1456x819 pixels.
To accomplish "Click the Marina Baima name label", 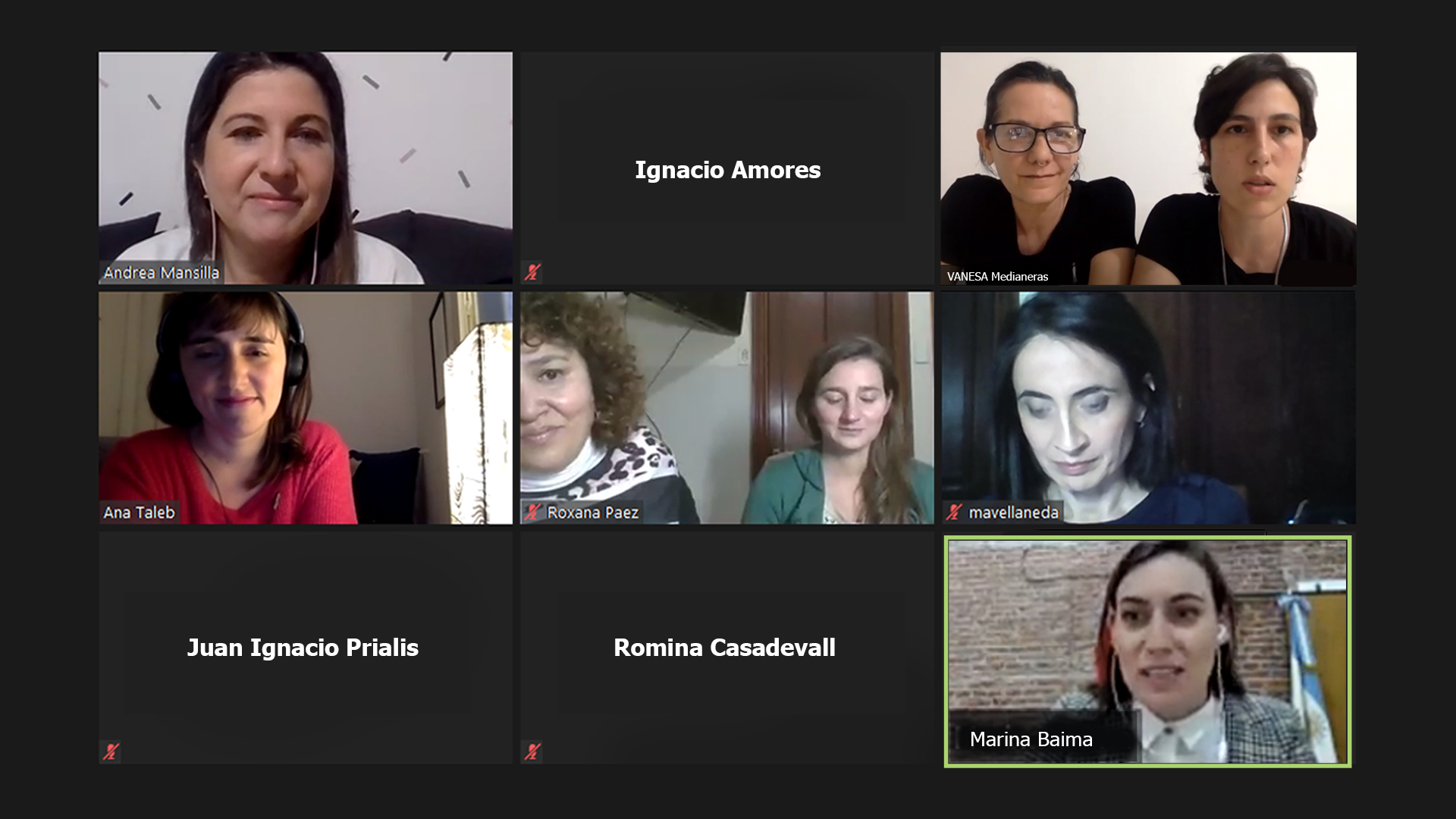I will 1031,739.
